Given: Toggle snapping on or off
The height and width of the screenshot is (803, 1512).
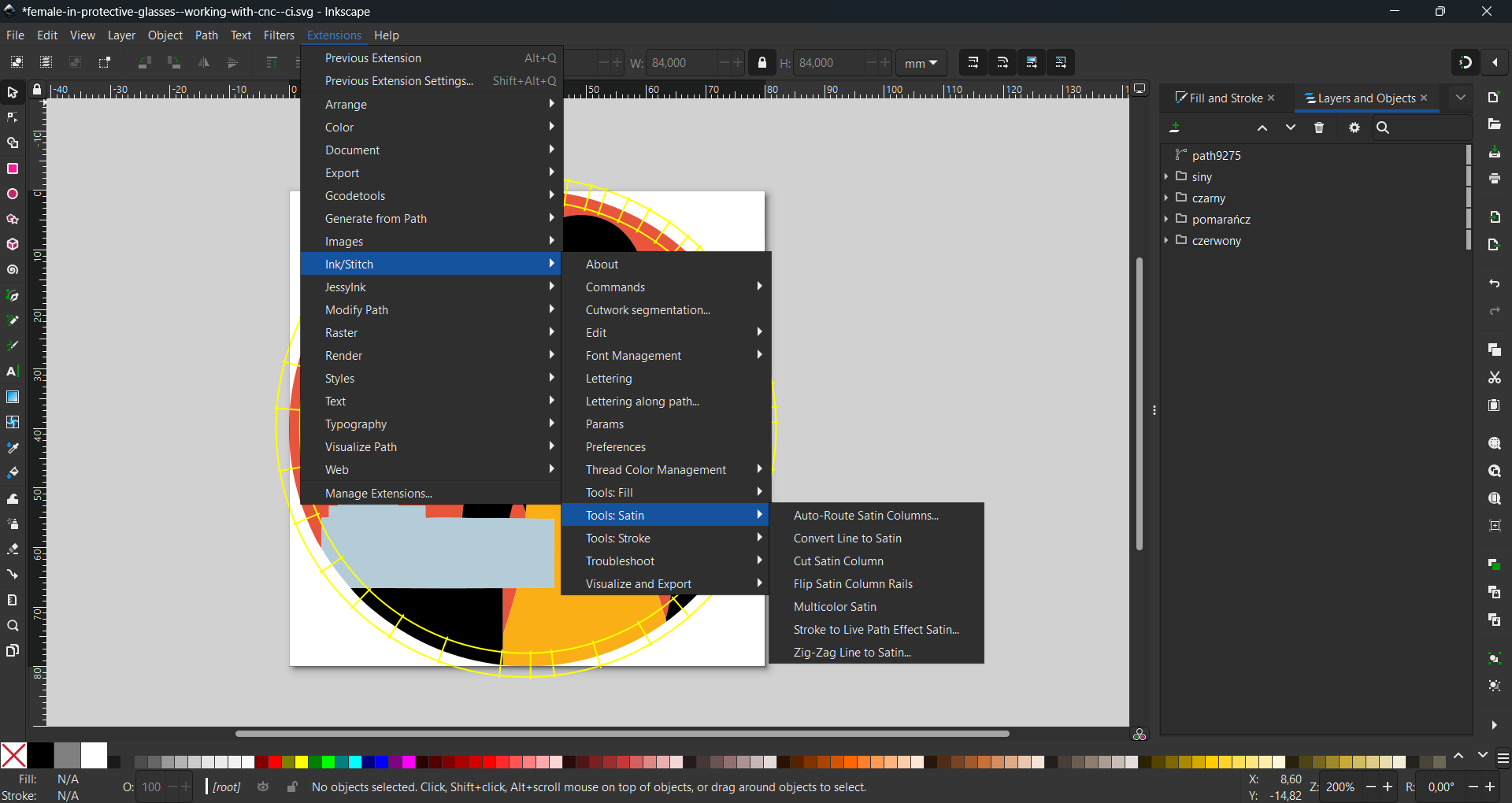Looking at the screenshot, I should pyautogui.click(x=1466, y=62).
